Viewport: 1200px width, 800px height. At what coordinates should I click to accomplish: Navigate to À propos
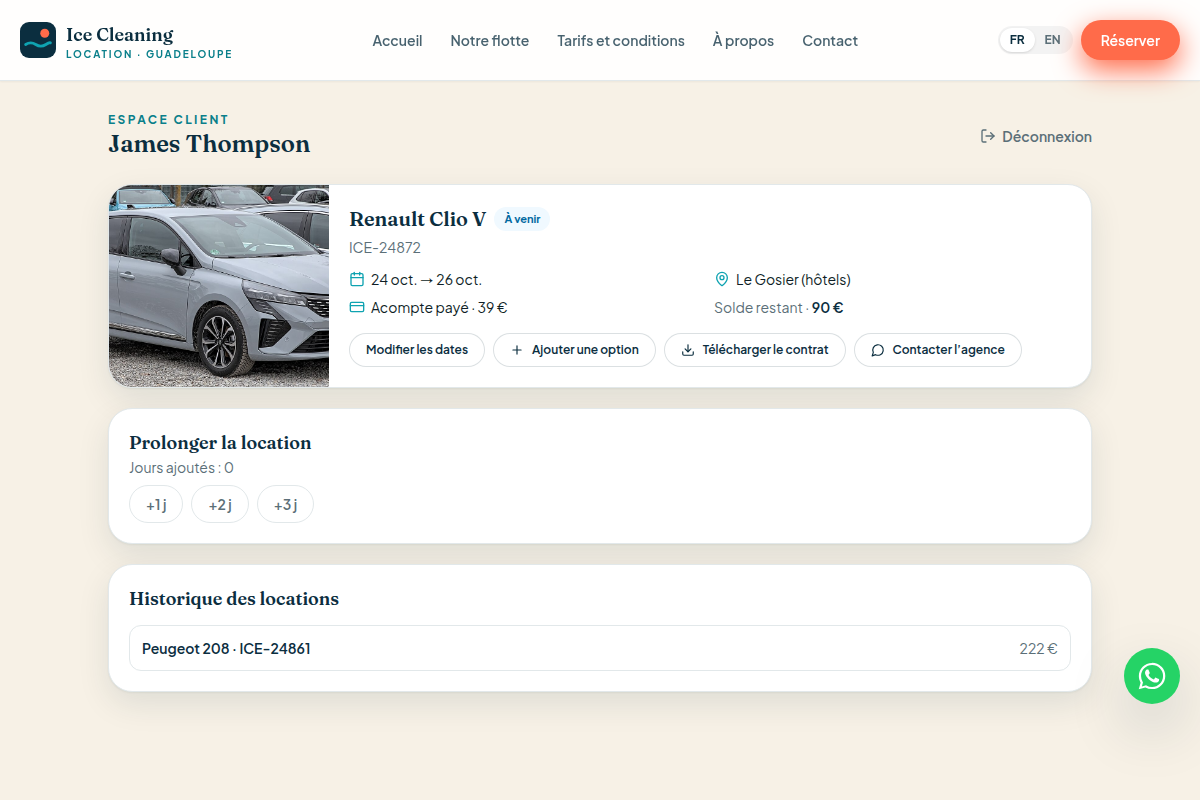[x=743, y=41]
